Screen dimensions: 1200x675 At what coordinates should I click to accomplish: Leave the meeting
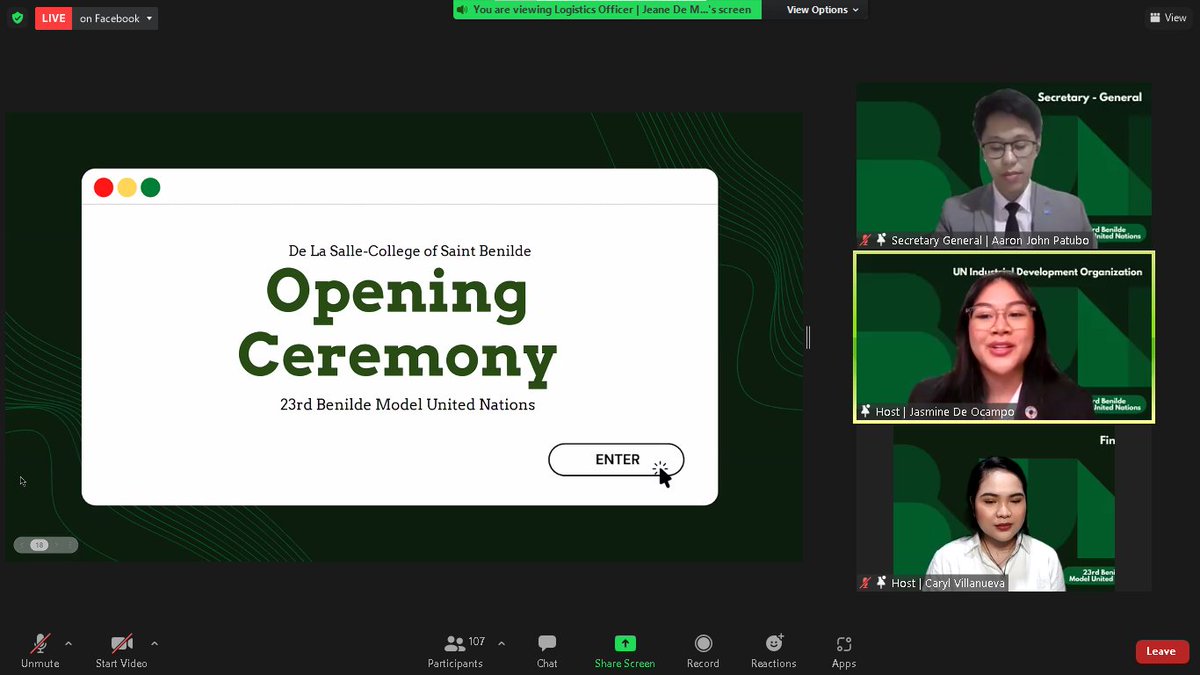(1161, 651)
